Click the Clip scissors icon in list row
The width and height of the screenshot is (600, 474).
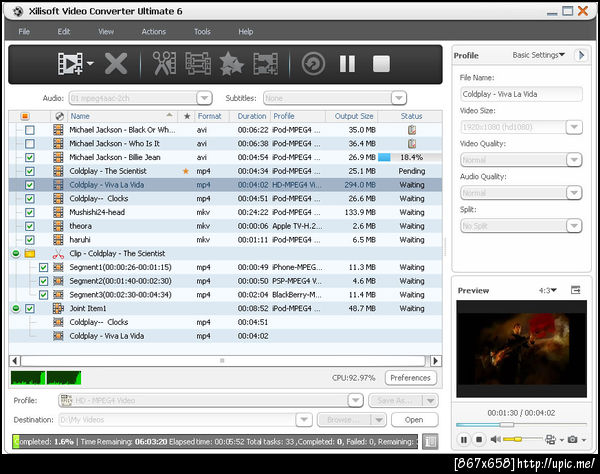pos(58,254)
